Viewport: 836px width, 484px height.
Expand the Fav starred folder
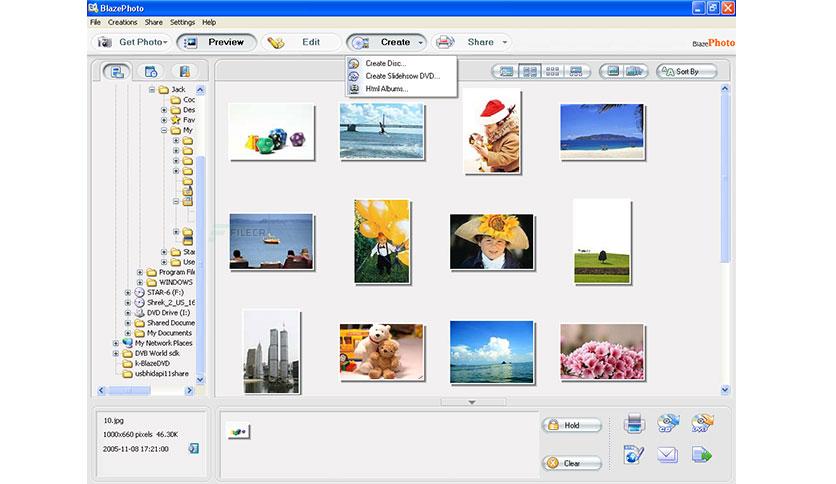(x=164, y=120)
